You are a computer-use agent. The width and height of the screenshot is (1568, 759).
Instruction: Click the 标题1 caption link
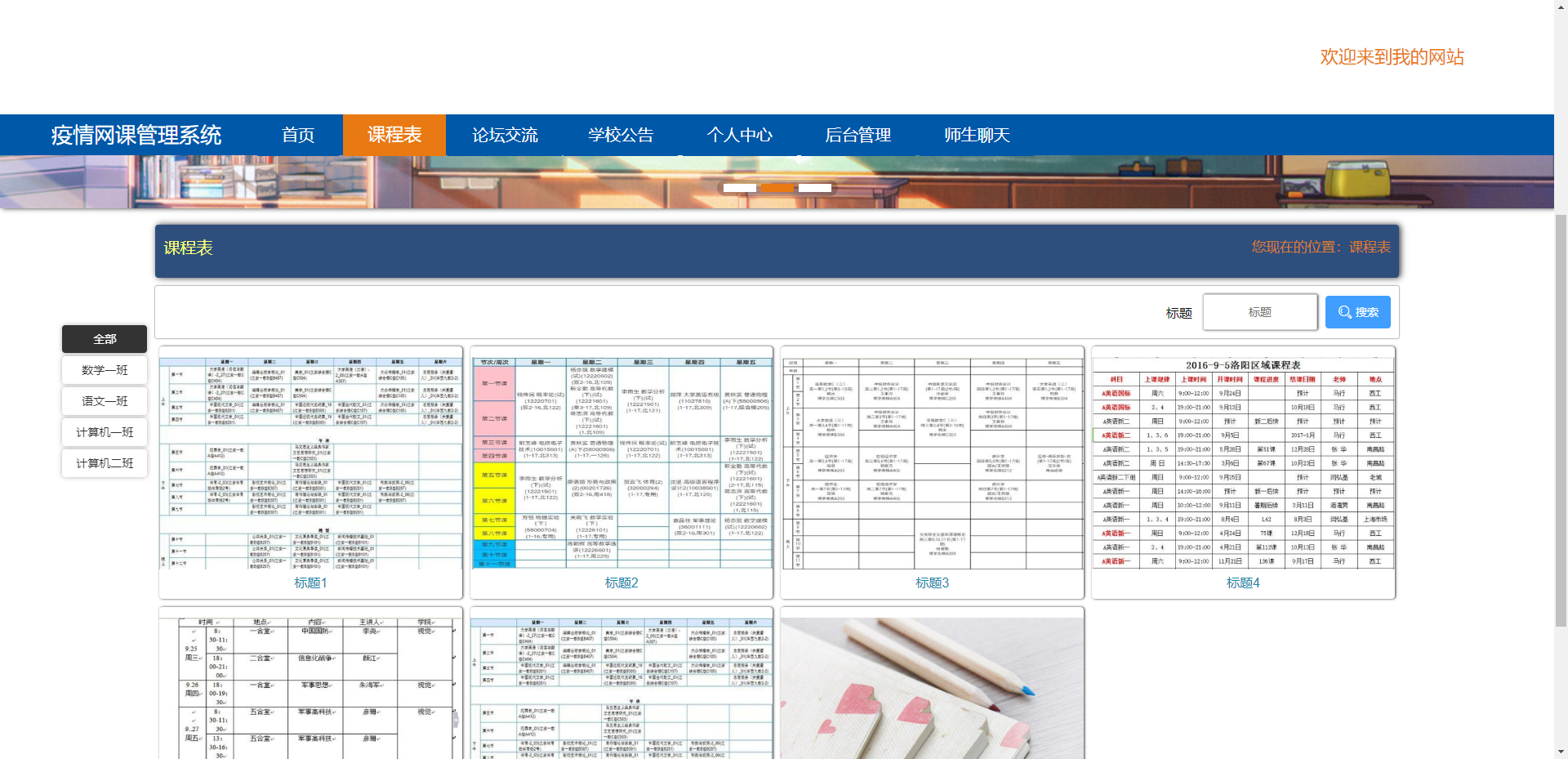point(310,583)
